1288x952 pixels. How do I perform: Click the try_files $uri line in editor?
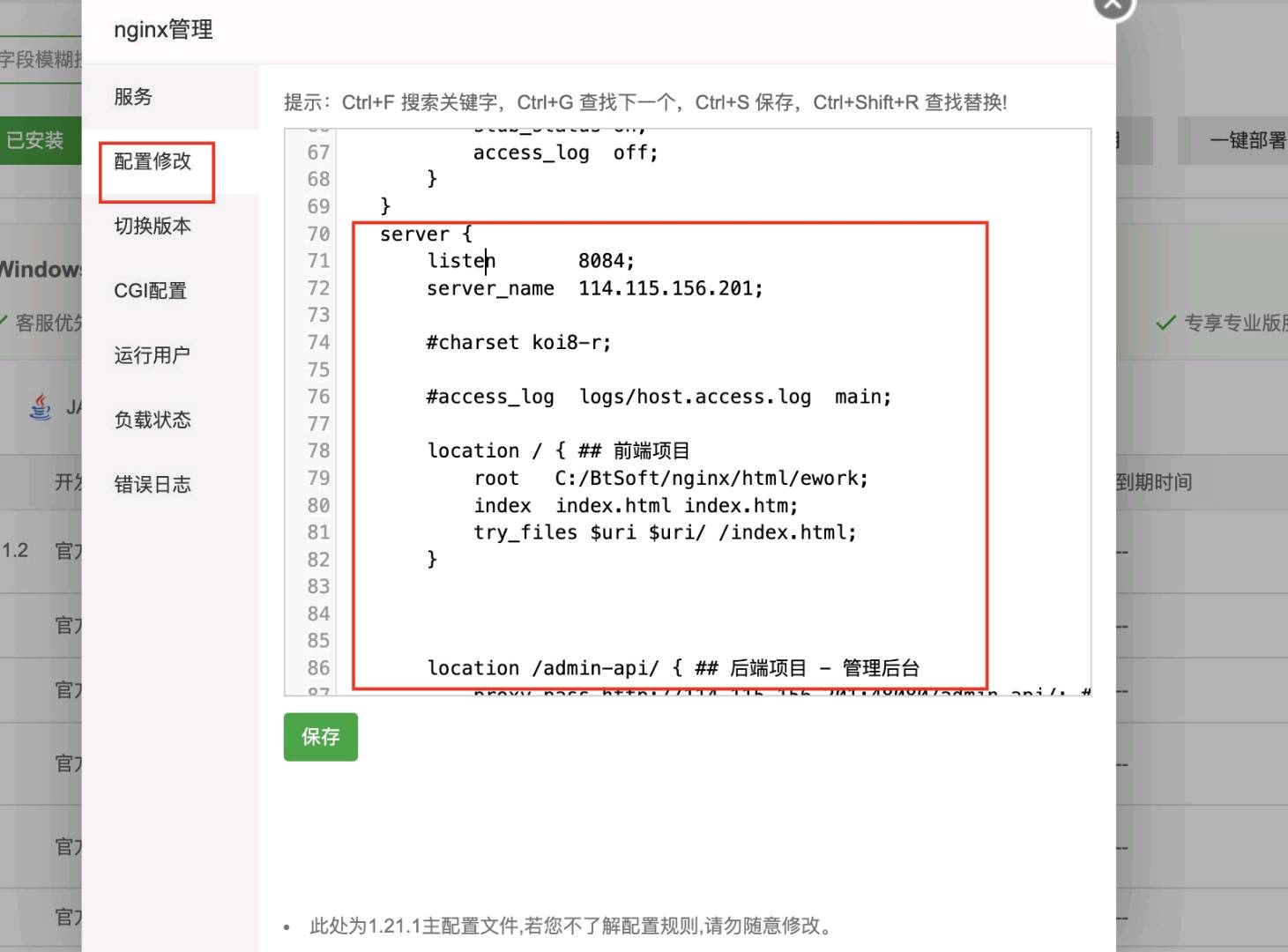tap(664, 532)
